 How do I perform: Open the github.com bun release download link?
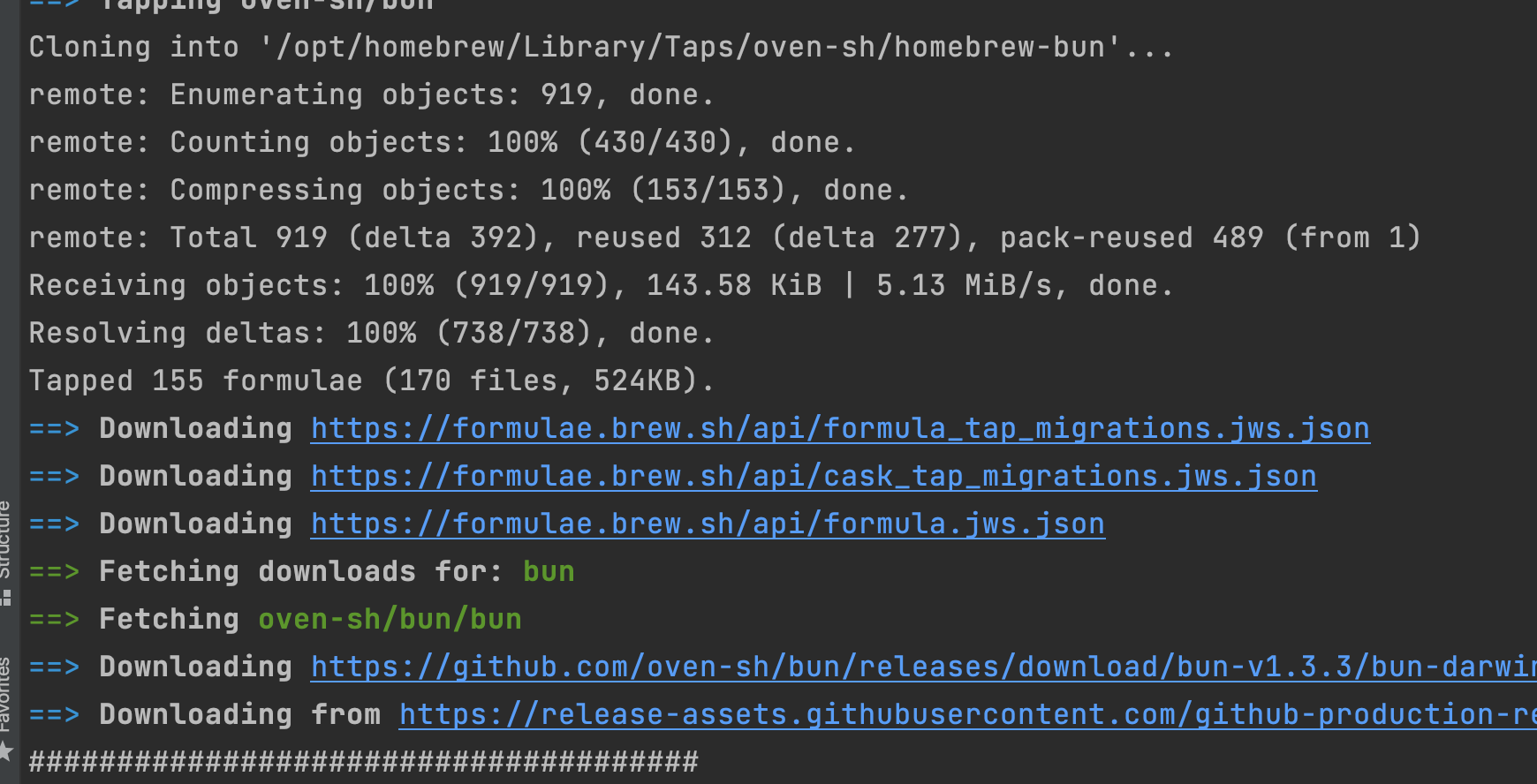pos(919,667)
